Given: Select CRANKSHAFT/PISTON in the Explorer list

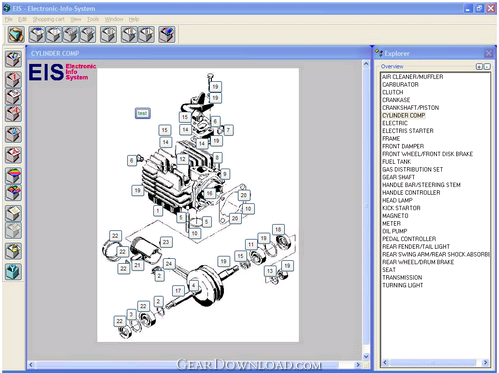Looking at the screenshot, I should point(410,108).
